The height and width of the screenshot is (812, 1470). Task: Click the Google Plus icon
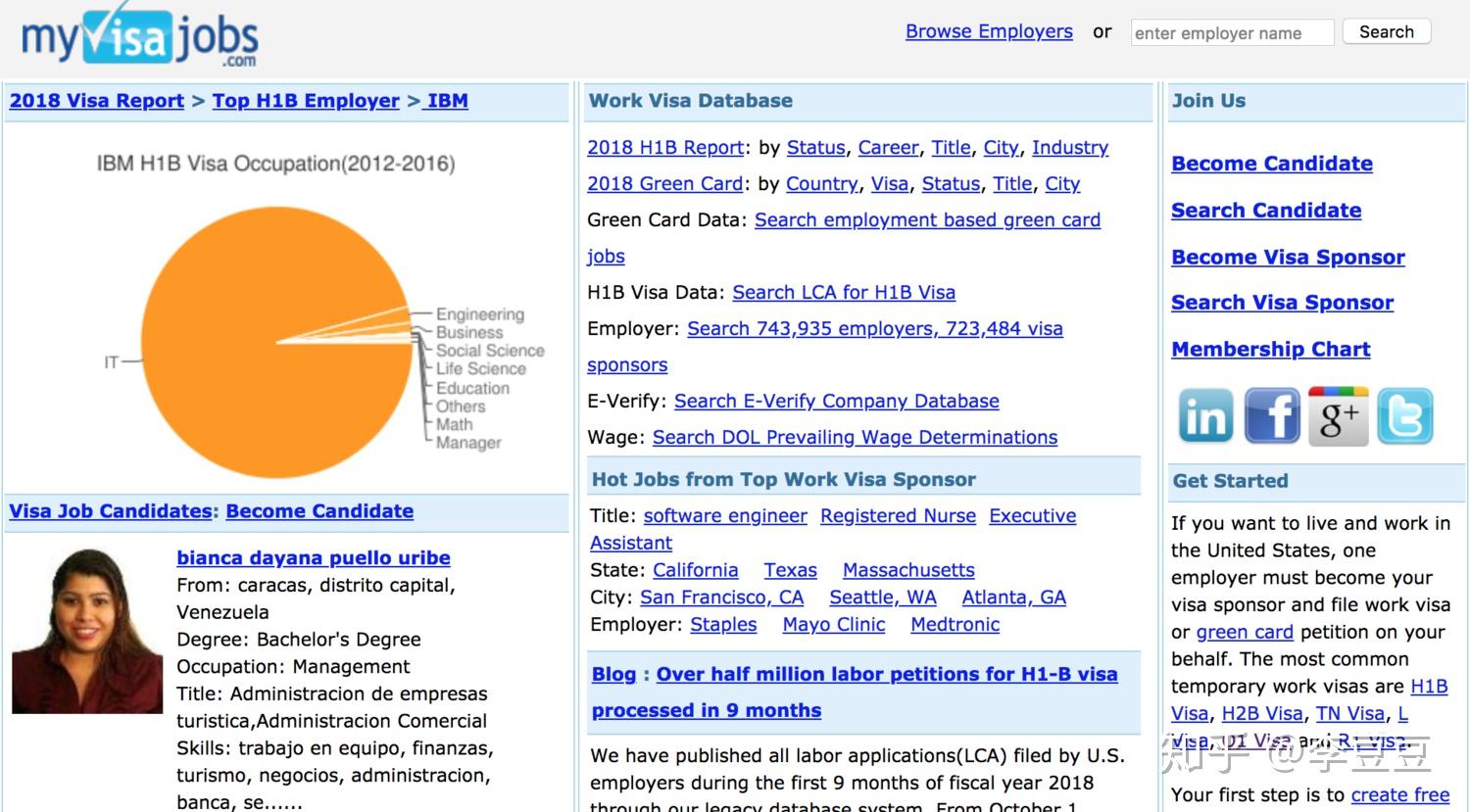[x=1339, y=416]
